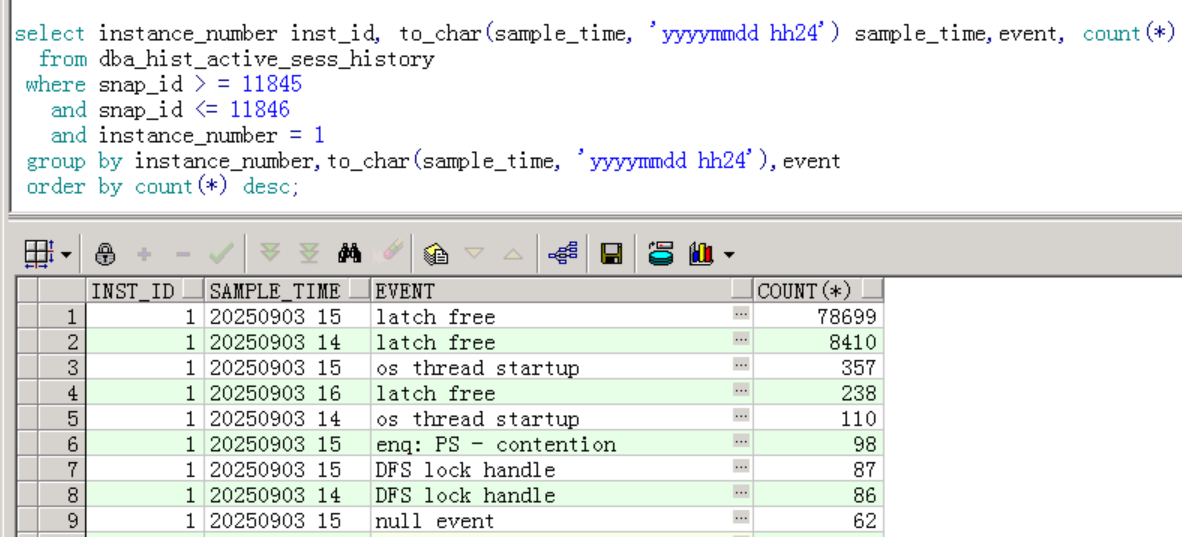Click the select-all corner cell of grid

(x=27, y=290)
